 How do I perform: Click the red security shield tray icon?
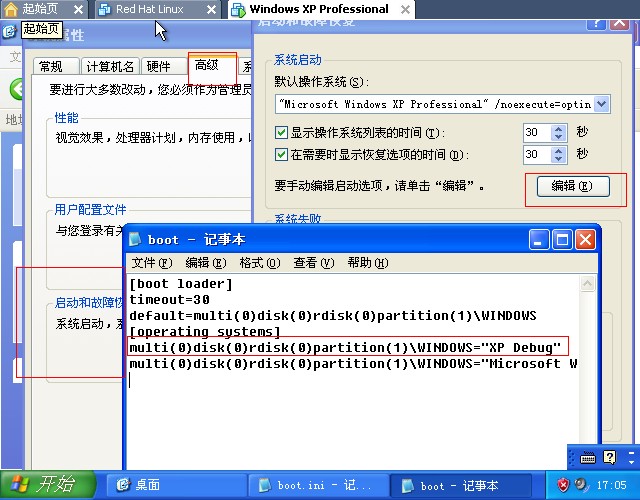click(563, 485)
